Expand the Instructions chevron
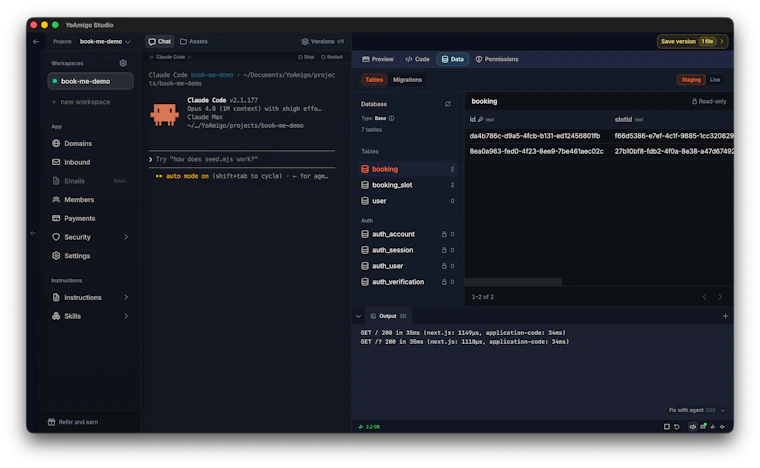The height and width of the screenshot is (468, 760). [x=126, y=297]
